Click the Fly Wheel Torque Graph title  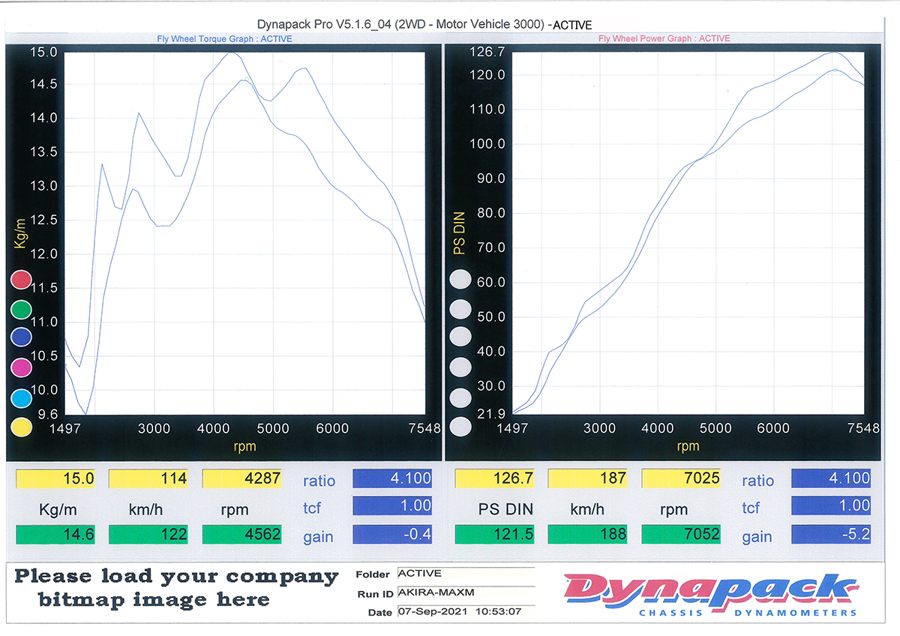[224, 39]
